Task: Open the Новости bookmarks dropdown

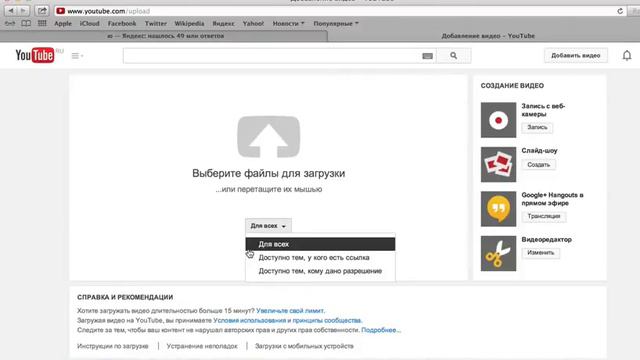Action: (288, 24)
